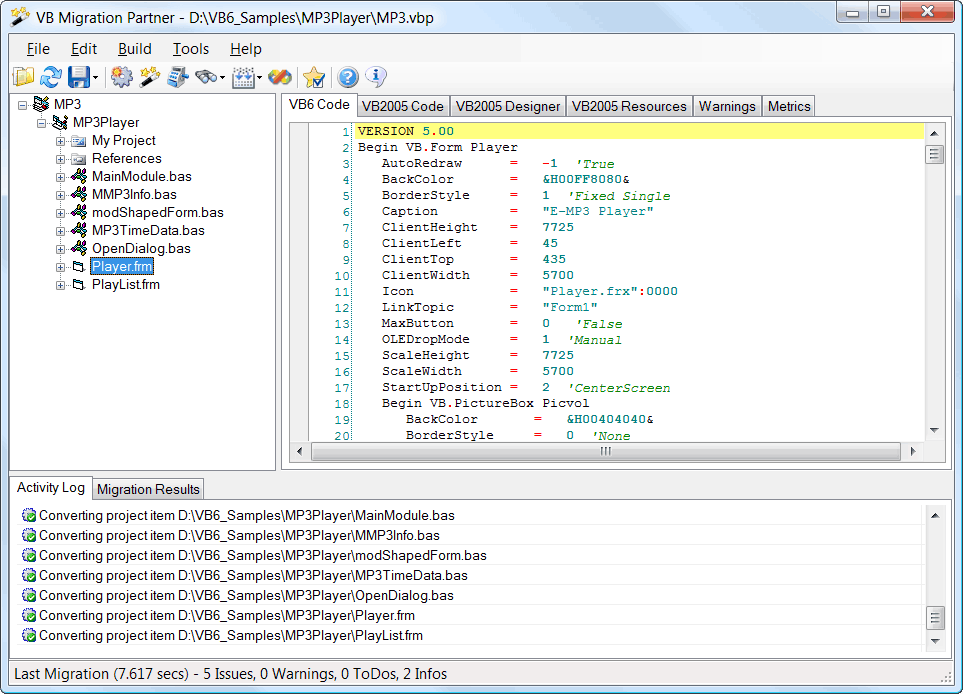This screenshot has width=963, height=694.
Task: Click the star with checkmark icon
Action: tap(314, 77)
